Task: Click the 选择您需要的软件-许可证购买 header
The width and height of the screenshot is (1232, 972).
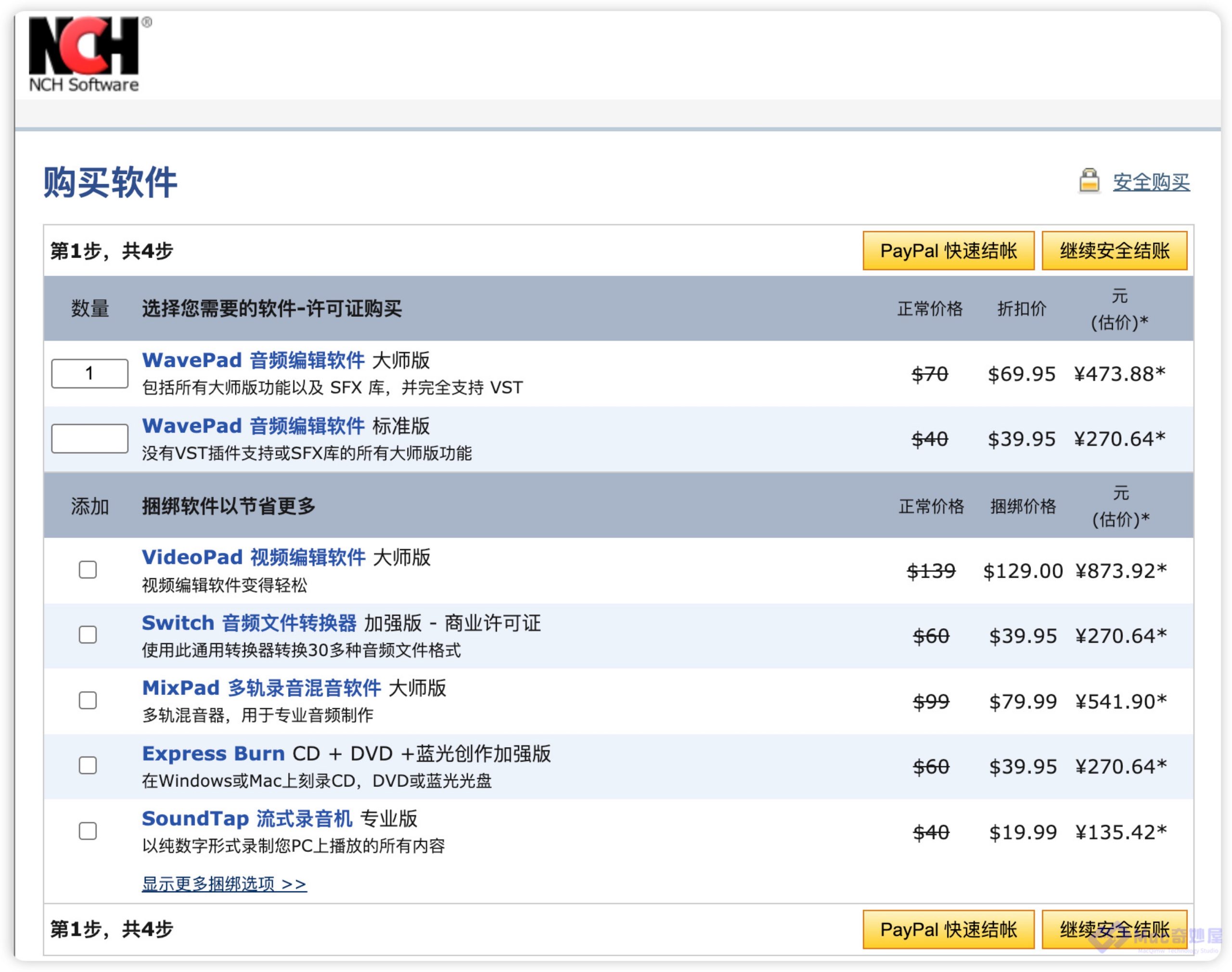Action: pos(271,308)
